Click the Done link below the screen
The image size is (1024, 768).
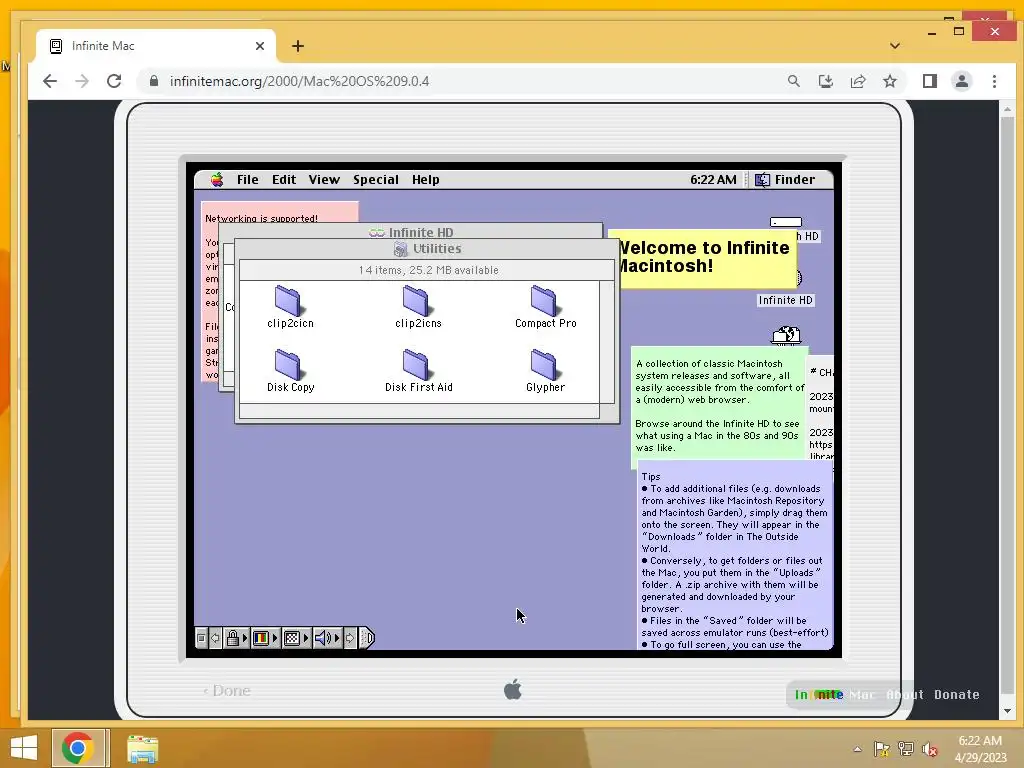point(227,691)
